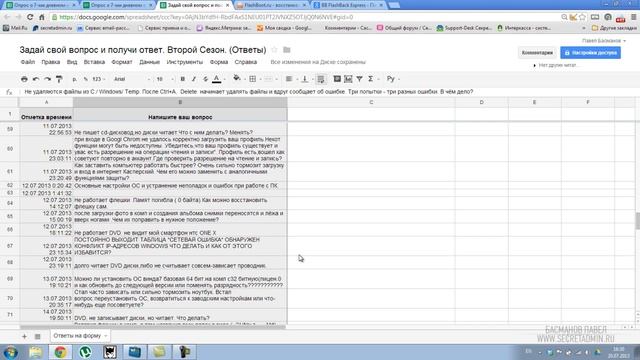
Task: Open the Вставка menu
Action: (x=94, y=62)
